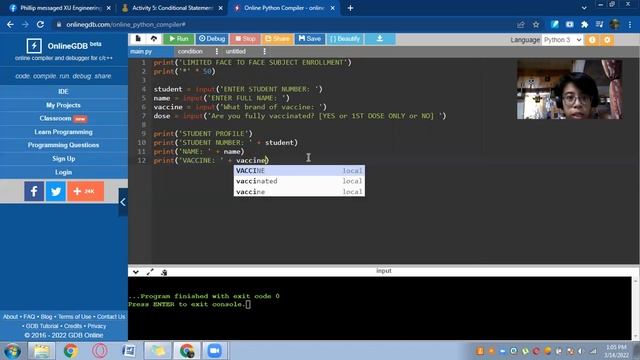Click the orange plus share count button
This screenshot has height=360, width=640.
point(86,191)
